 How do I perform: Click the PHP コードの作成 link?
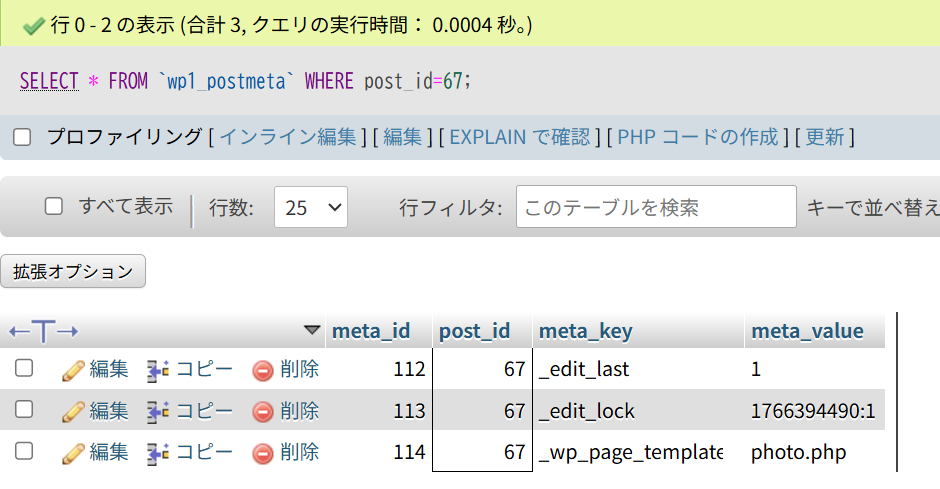[x=698, y=137]
